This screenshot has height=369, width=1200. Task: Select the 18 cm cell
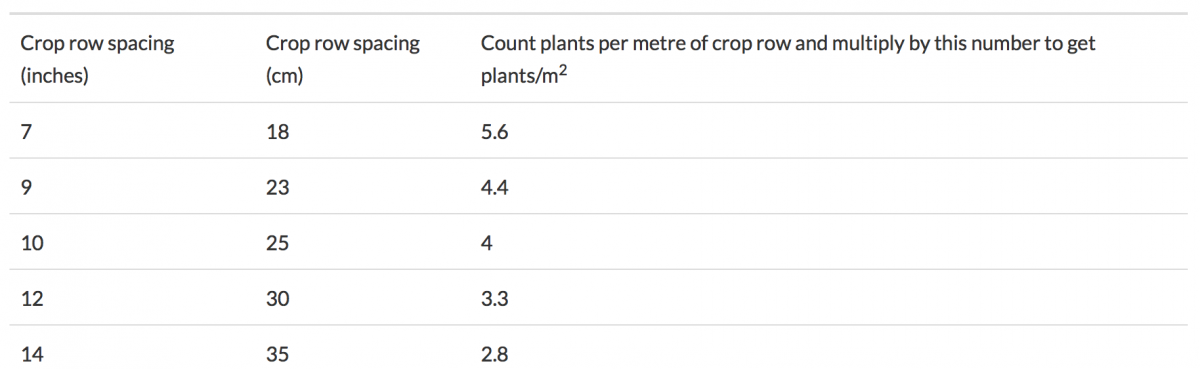click(277, 131)
